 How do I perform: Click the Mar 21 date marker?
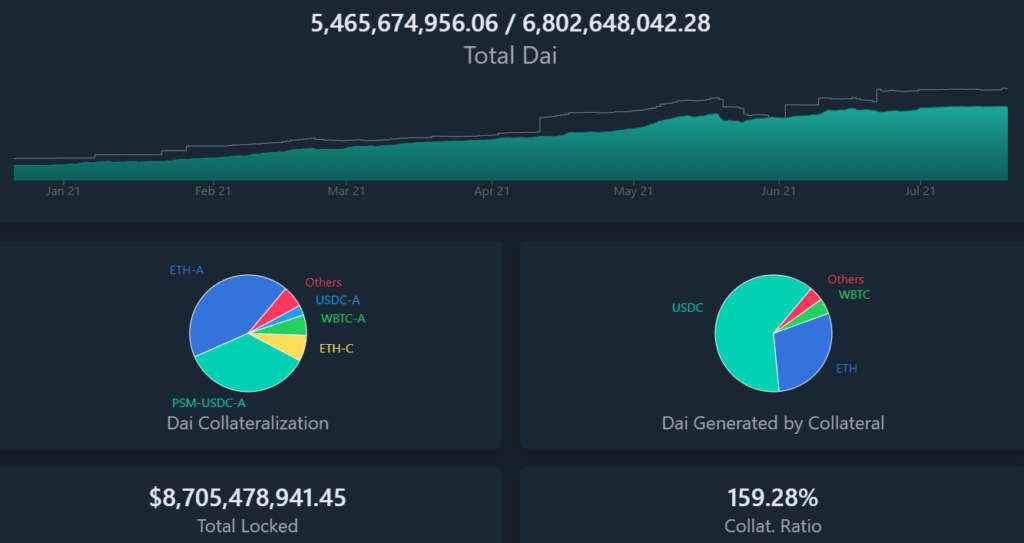346,191
